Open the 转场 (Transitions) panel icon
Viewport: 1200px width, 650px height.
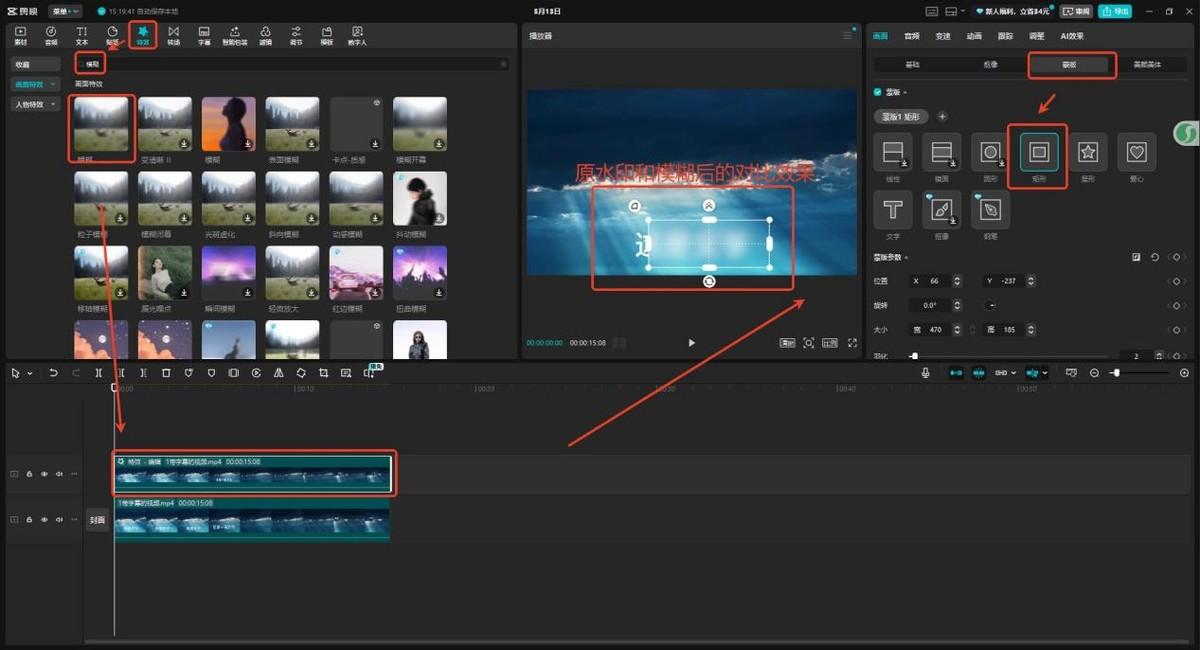coord(173,36)
